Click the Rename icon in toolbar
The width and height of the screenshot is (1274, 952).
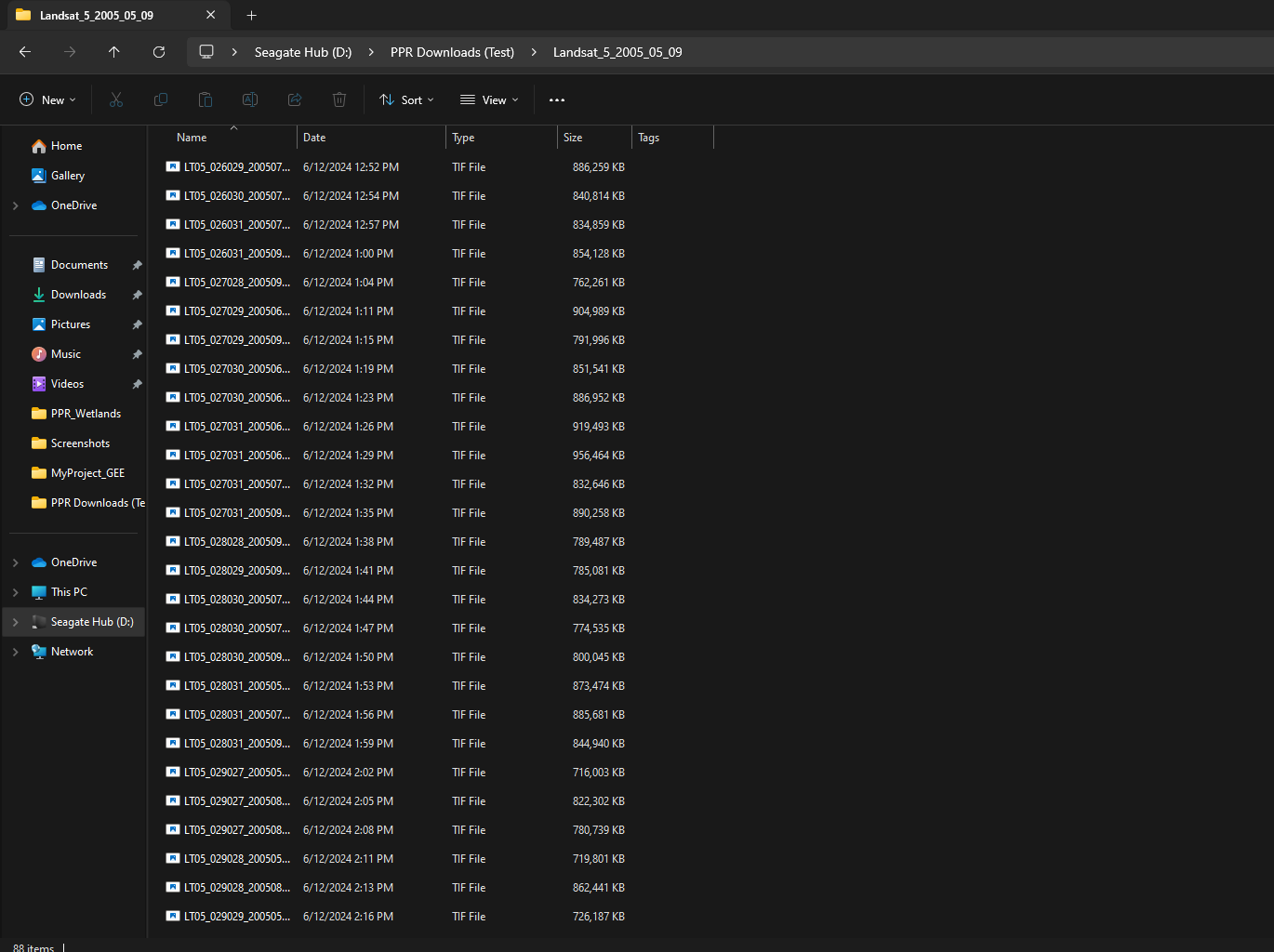pos(250,99)
